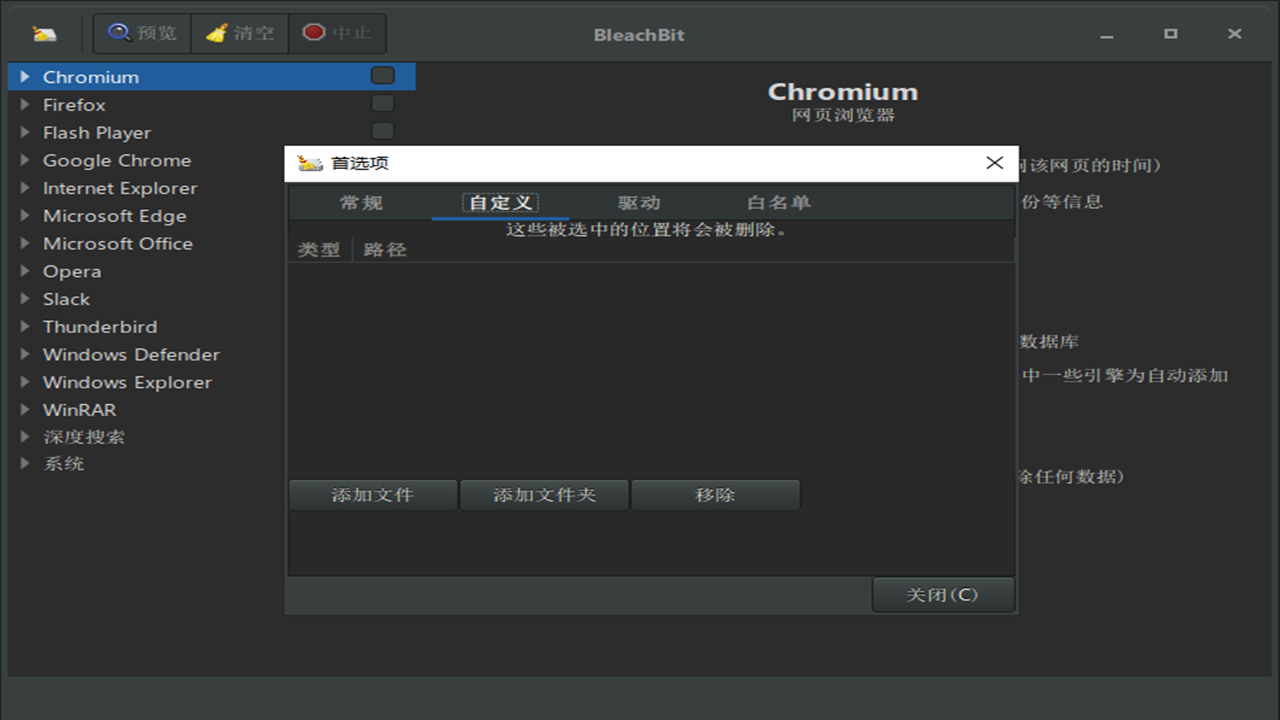Expand the Google Chrome tree item

(25, 160)
